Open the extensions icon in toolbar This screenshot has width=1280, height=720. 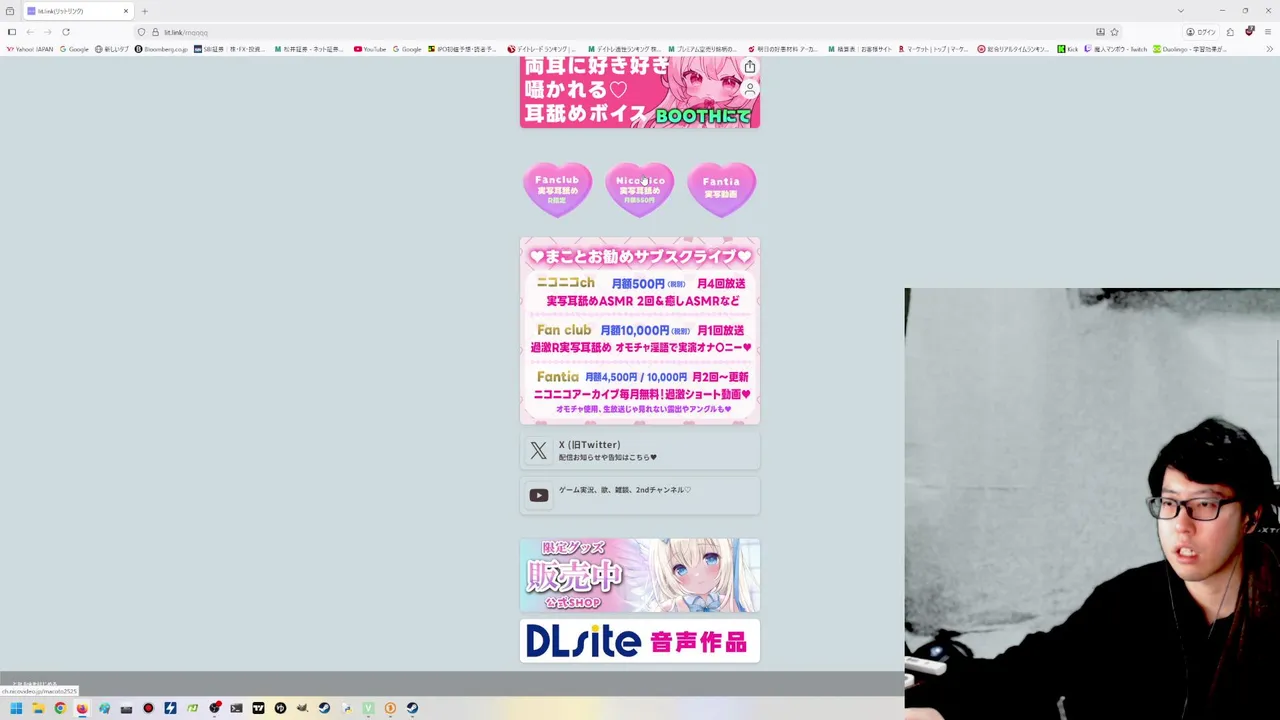coord(1230,32)
